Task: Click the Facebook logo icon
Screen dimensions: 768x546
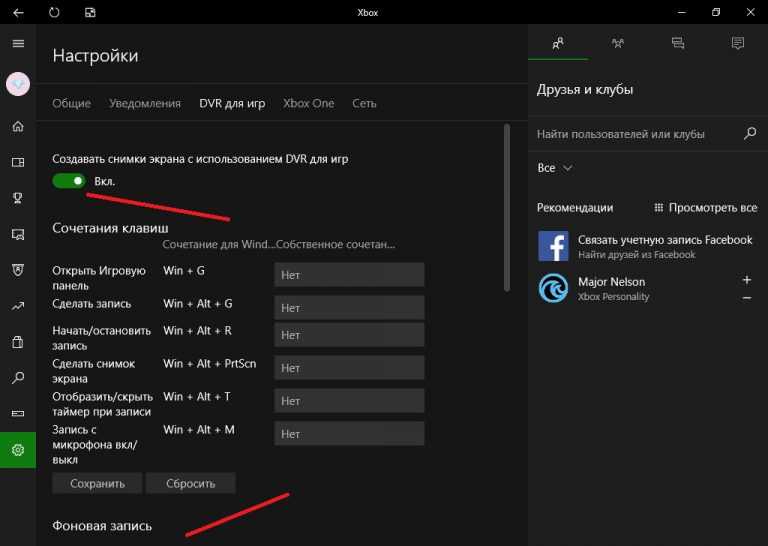Action: pos(553,246)
